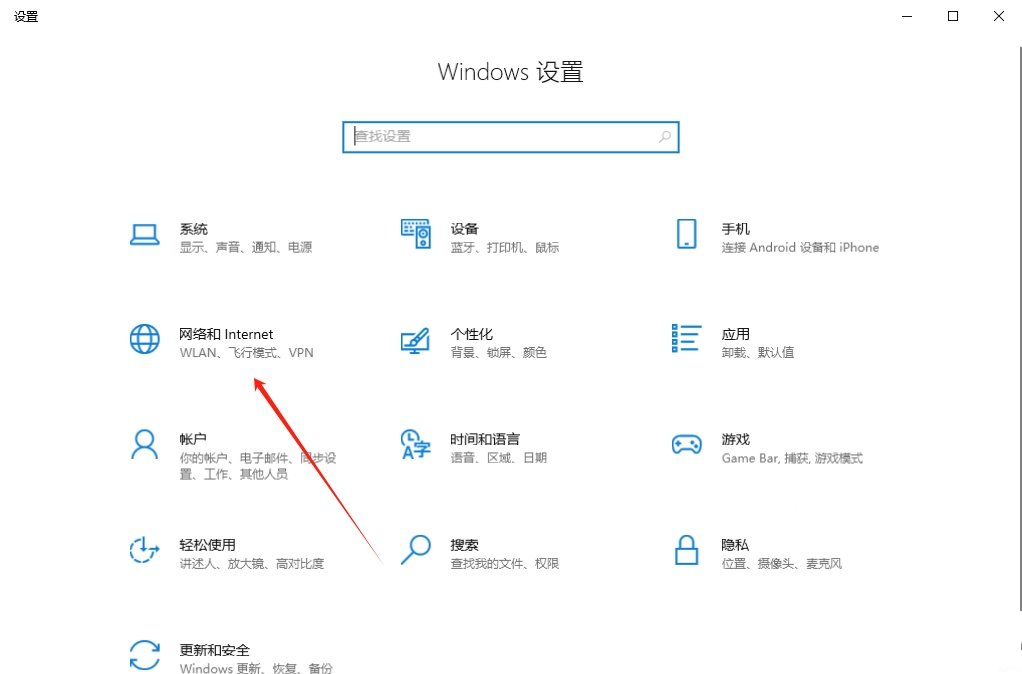
Task: Open the 设备 settings title
Action: tap(464, 229)
